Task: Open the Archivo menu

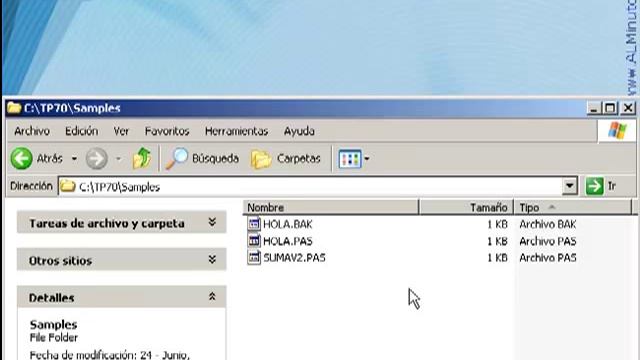Action: coord(32,131)
